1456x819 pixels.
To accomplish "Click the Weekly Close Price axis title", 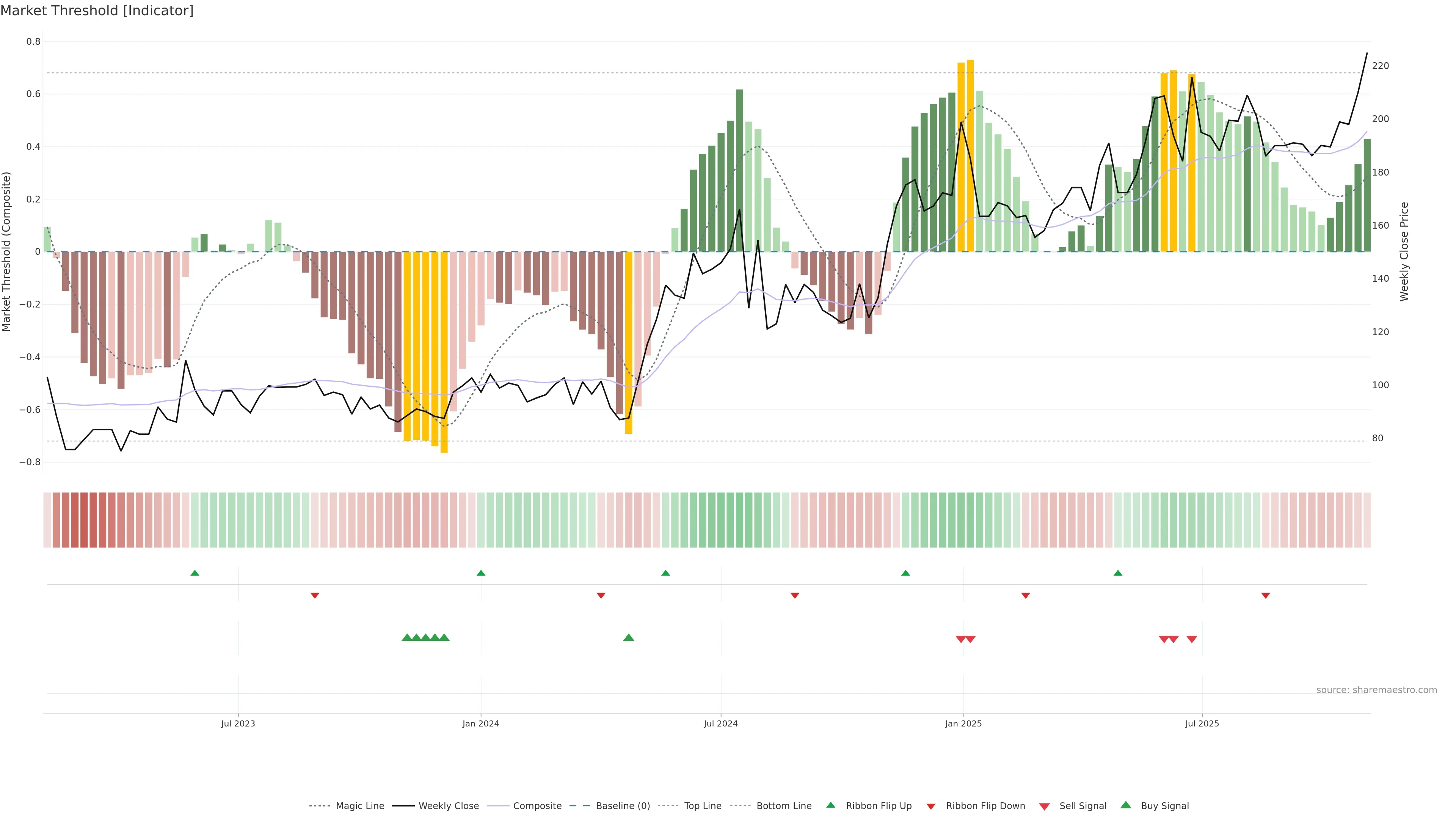I will point(1404,251).
